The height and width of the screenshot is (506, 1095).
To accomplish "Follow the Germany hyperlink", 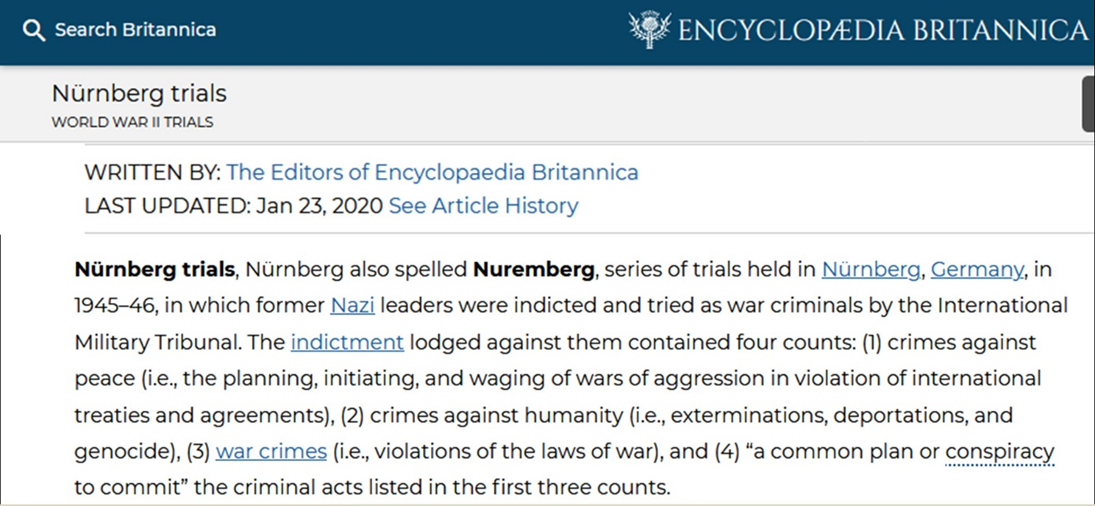I will tap(977, 269).
